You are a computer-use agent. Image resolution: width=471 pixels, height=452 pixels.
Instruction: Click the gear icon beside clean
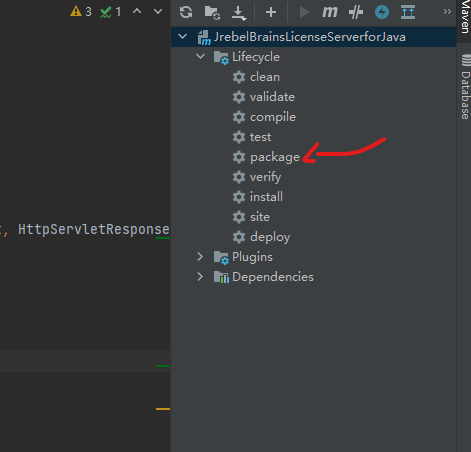point(239,77)
